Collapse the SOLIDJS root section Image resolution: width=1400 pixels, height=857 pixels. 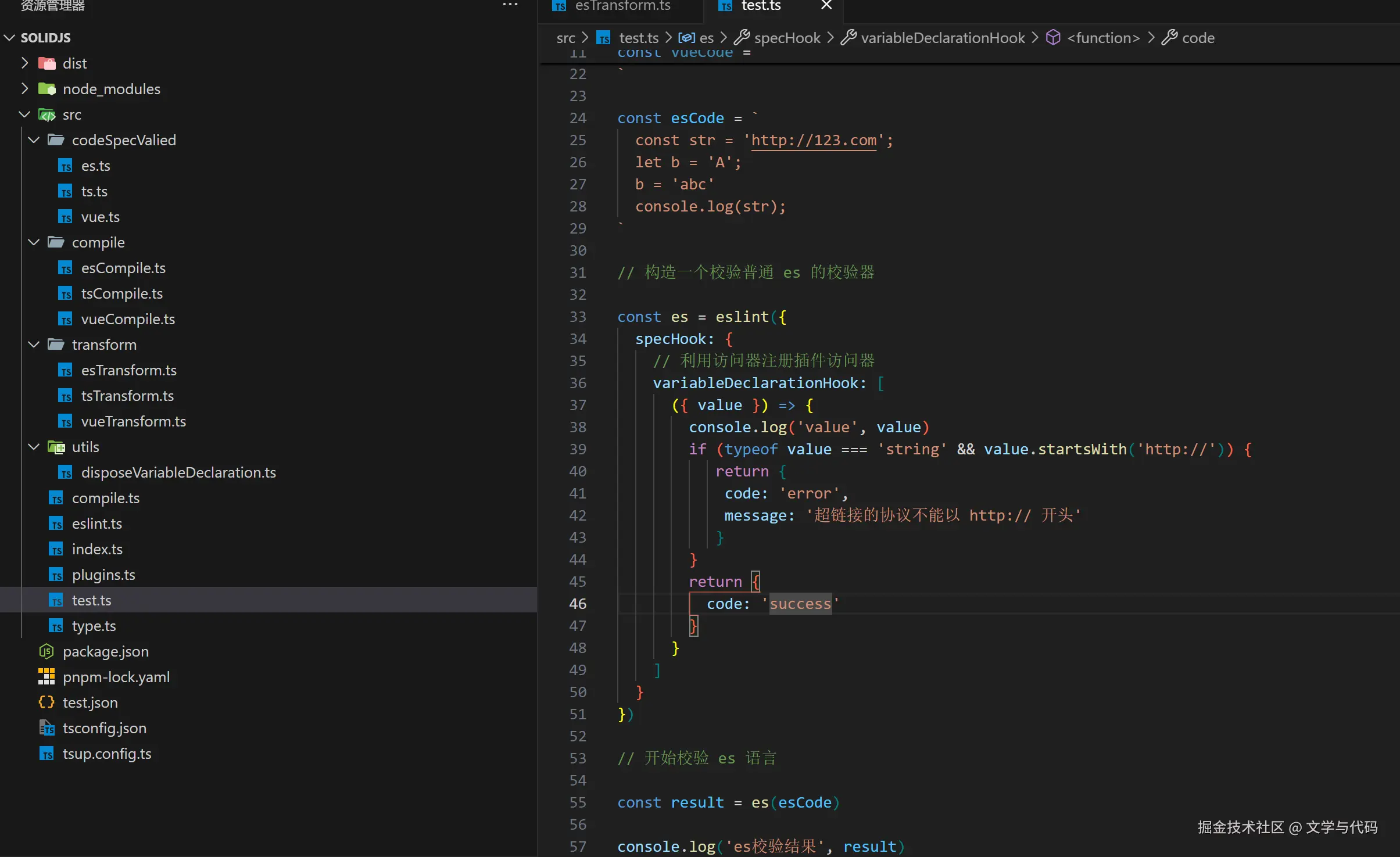click(9, 38)
